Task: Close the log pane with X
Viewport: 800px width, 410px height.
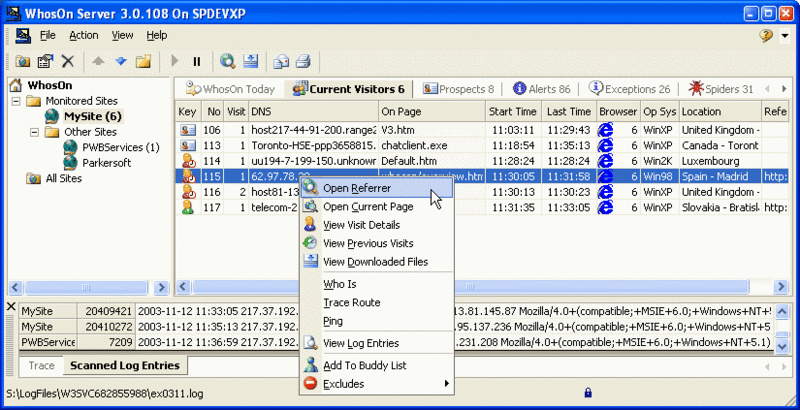Action: [11, 306]
